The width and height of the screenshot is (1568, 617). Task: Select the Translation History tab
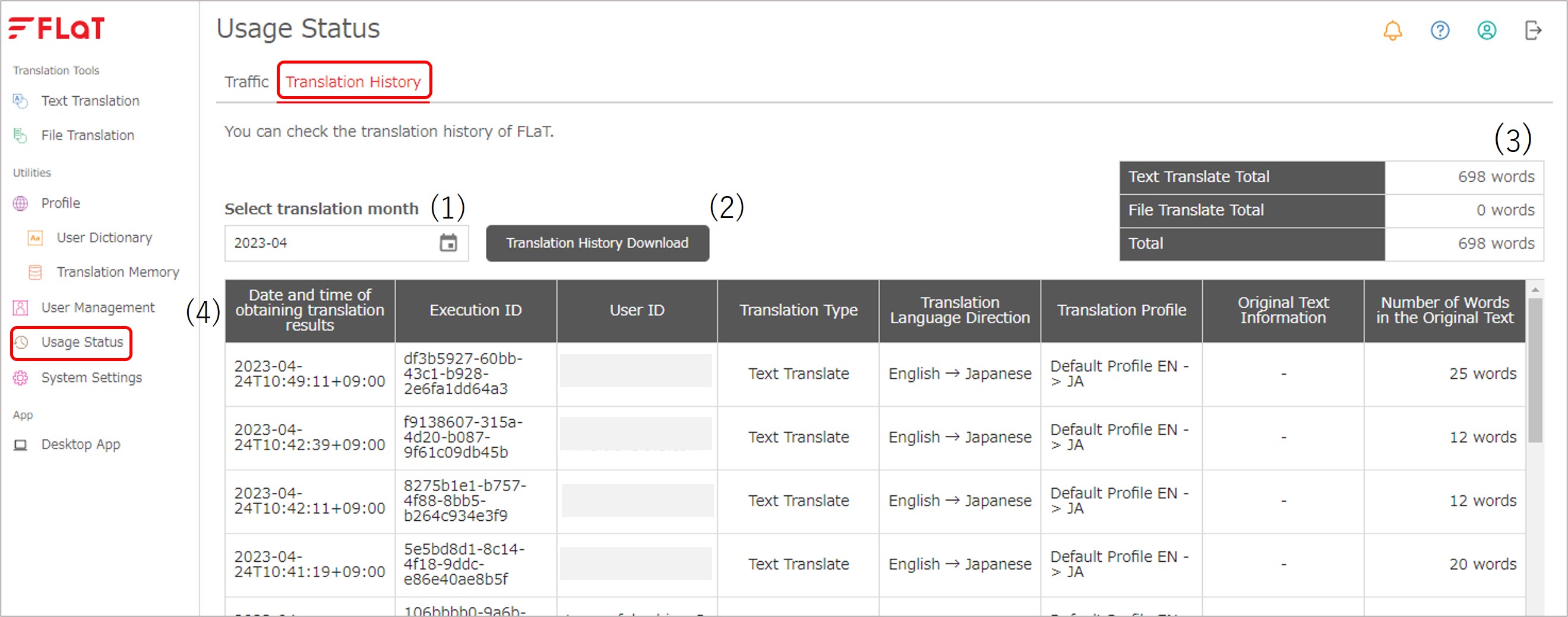coord(353,81)
